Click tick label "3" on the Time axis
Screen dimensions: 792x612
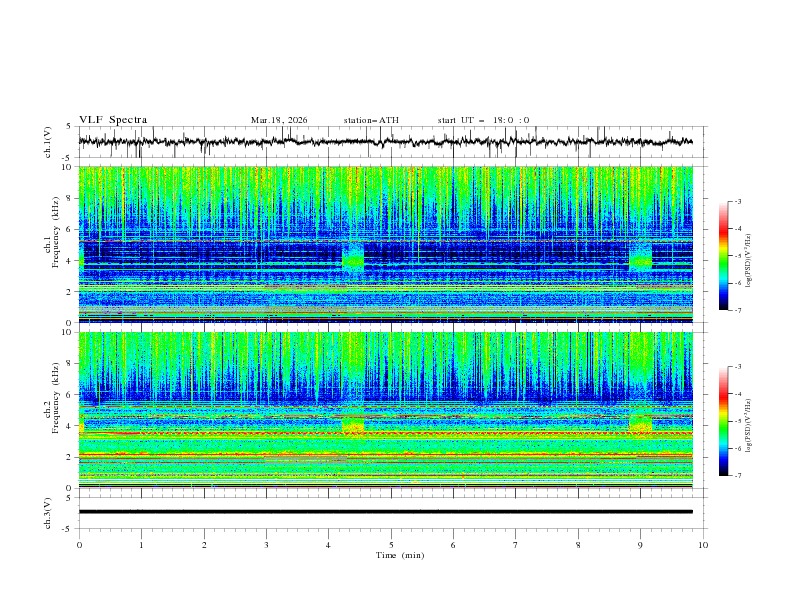(x=266, y=545)
